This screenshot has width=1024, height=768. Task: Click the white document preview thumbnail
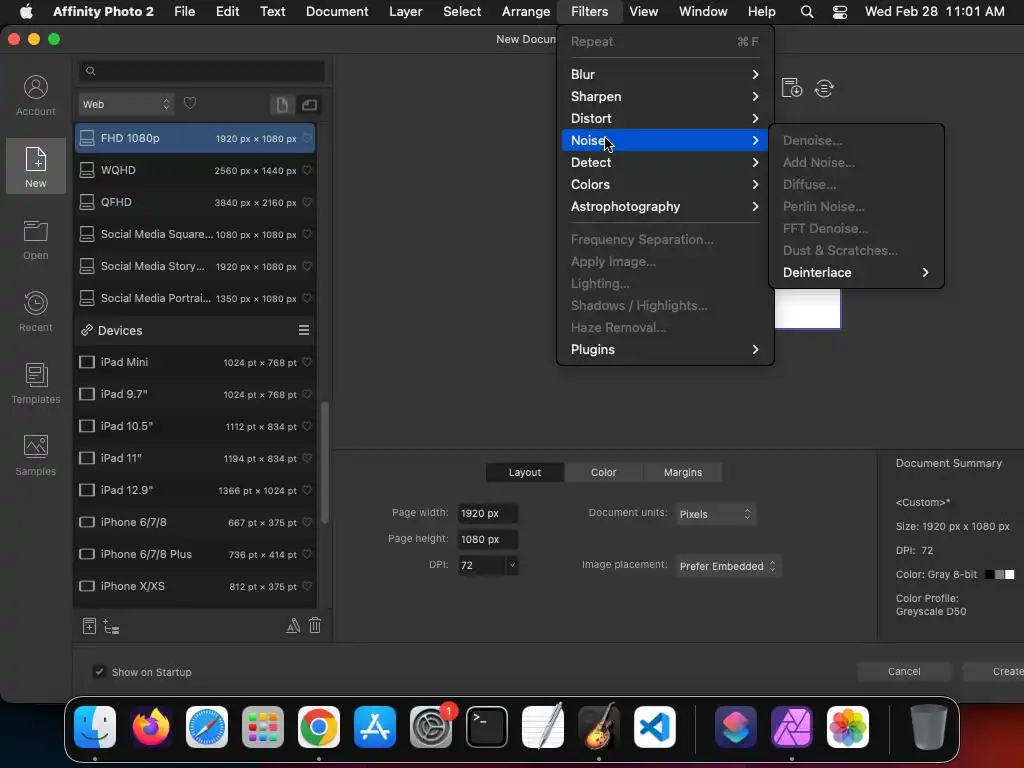[x=808, y=309]
